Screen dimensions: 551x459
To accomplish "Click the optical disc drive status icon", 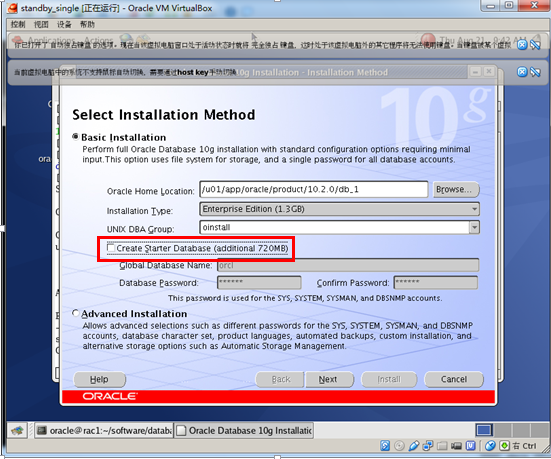I will tap(399, 446).
